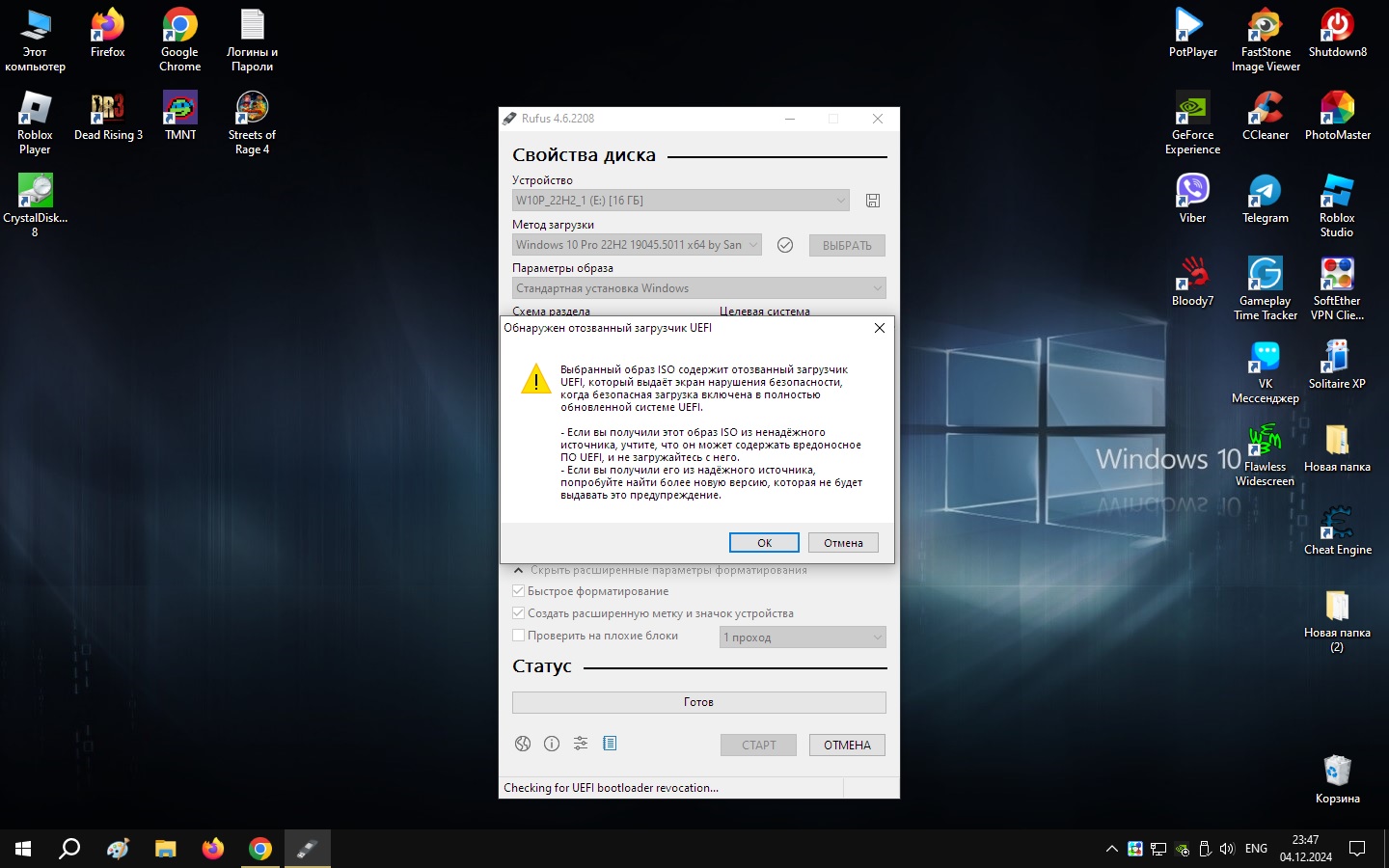Image resolution: width=1389 pixels, height=868 pixels.
Task: Click the save disk image icon beside the device
Action: [x=873, y=201]
